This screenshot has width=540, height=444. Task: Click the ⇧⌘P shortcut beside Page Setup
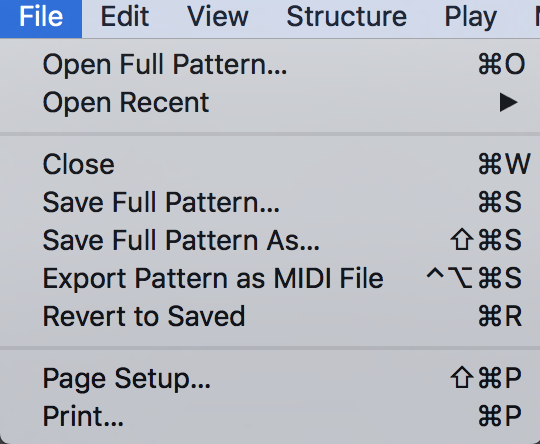click(x=486, y=378)
